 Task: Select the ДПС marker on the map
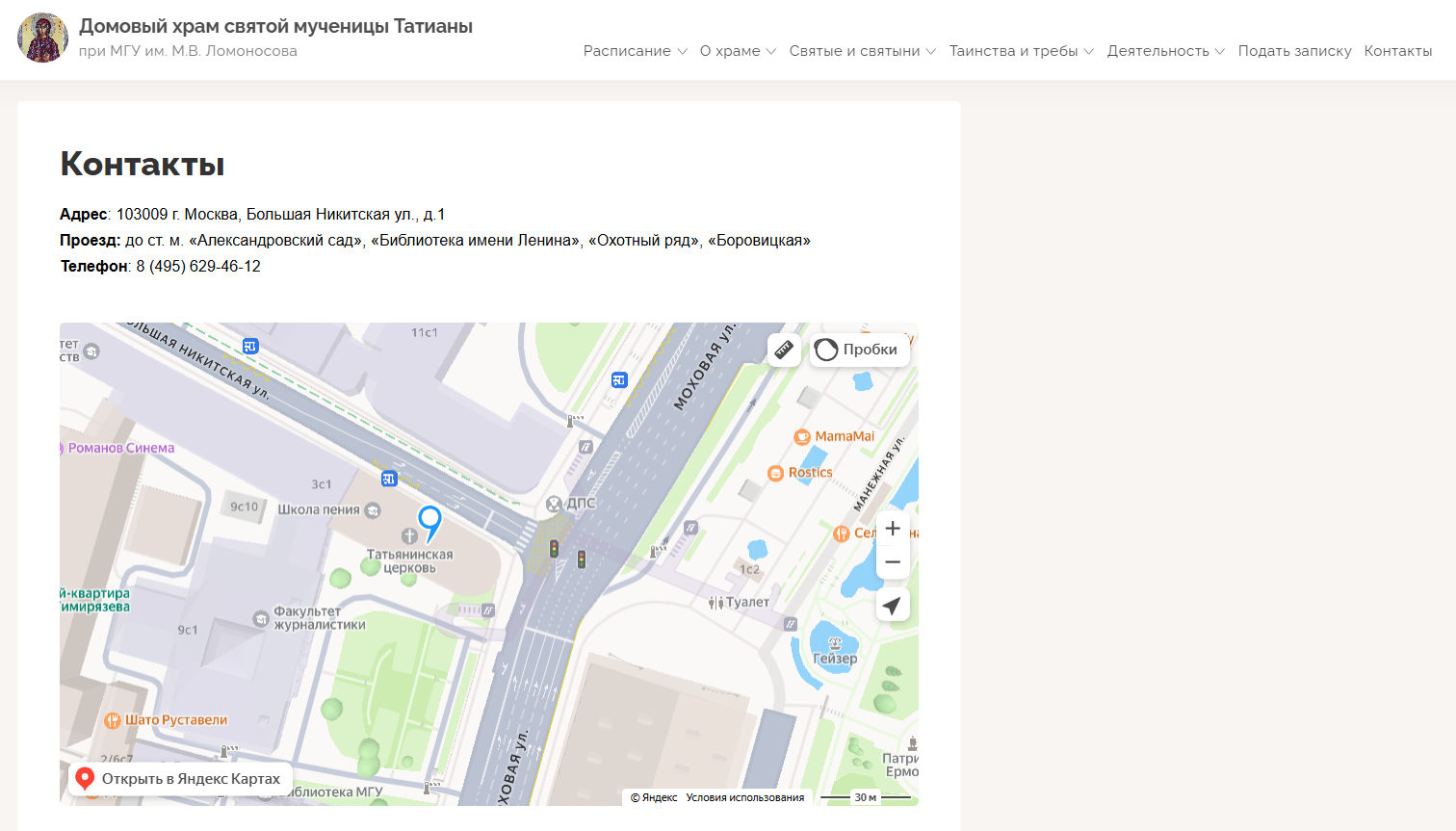click(571, 504)
